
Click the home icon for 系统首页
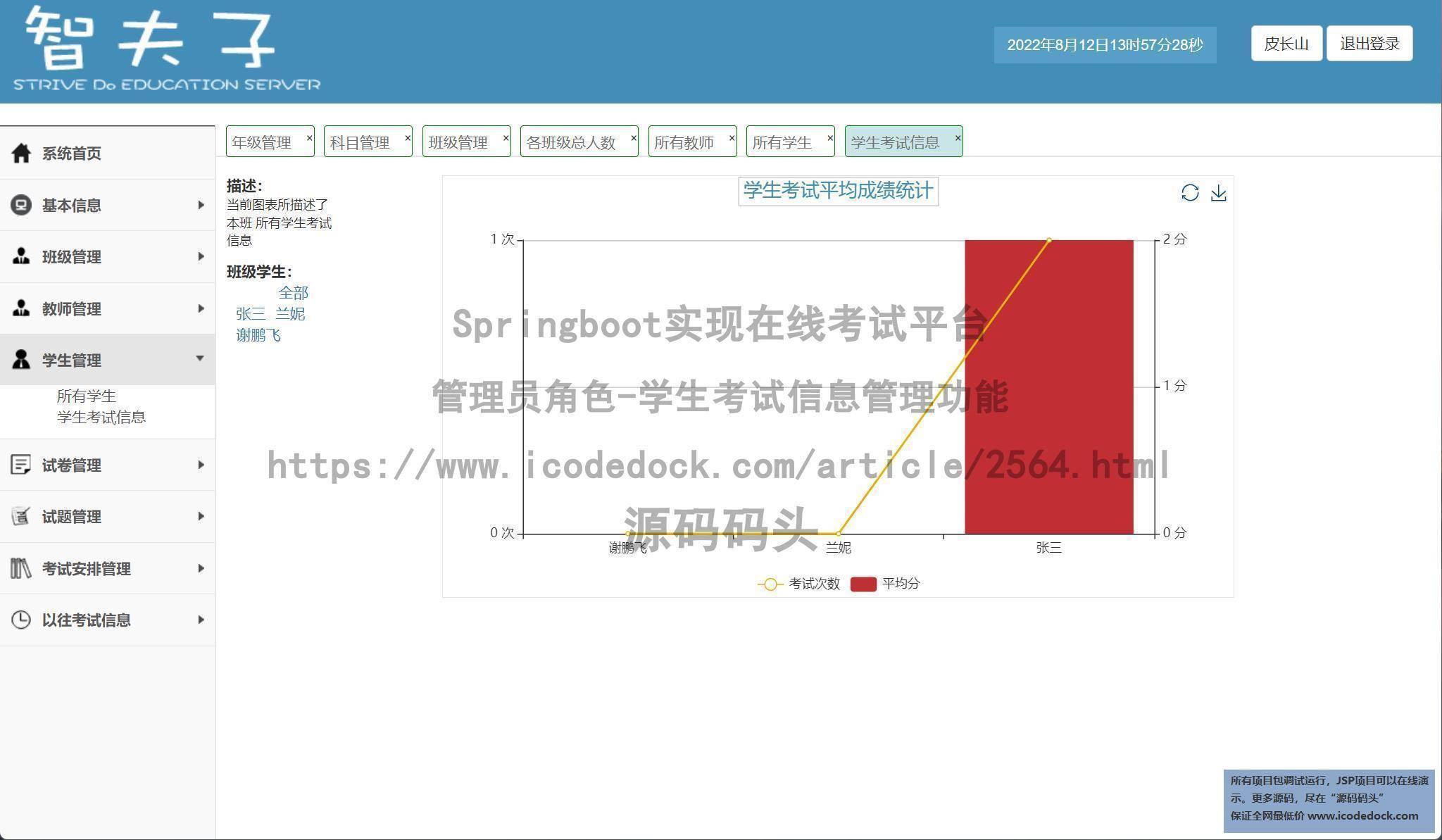coord(21,153)
